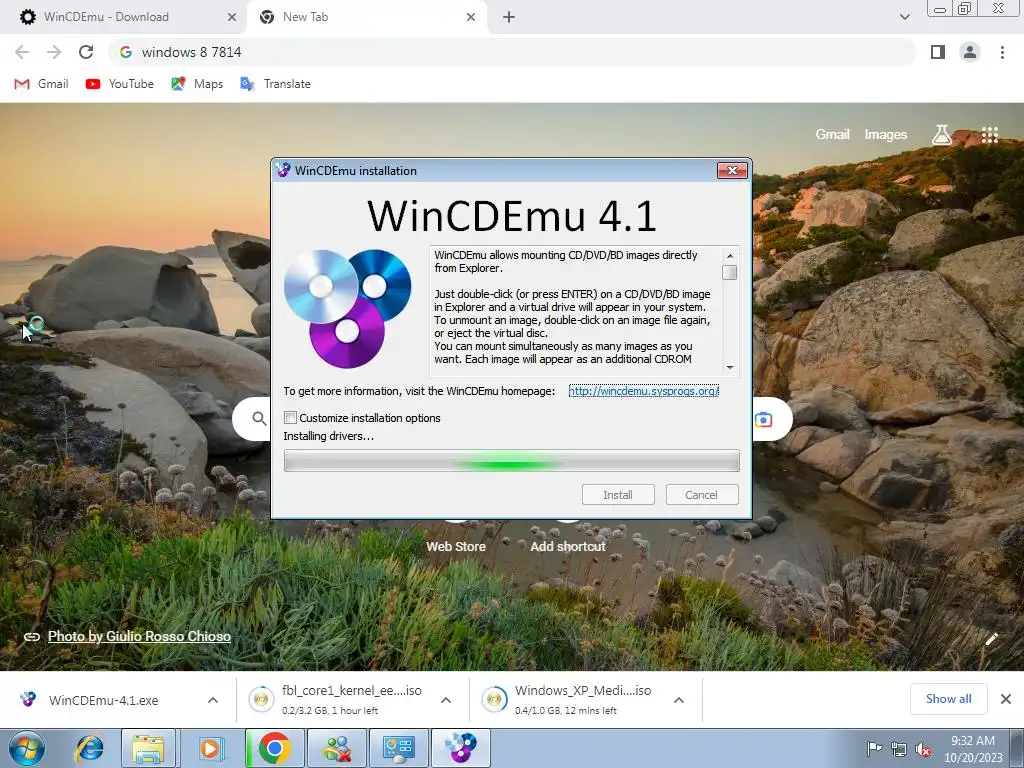The width and height of the screenshot is (1024, 768).
Task: Check Customize installation options checkbox
Action: coord(291,417)
